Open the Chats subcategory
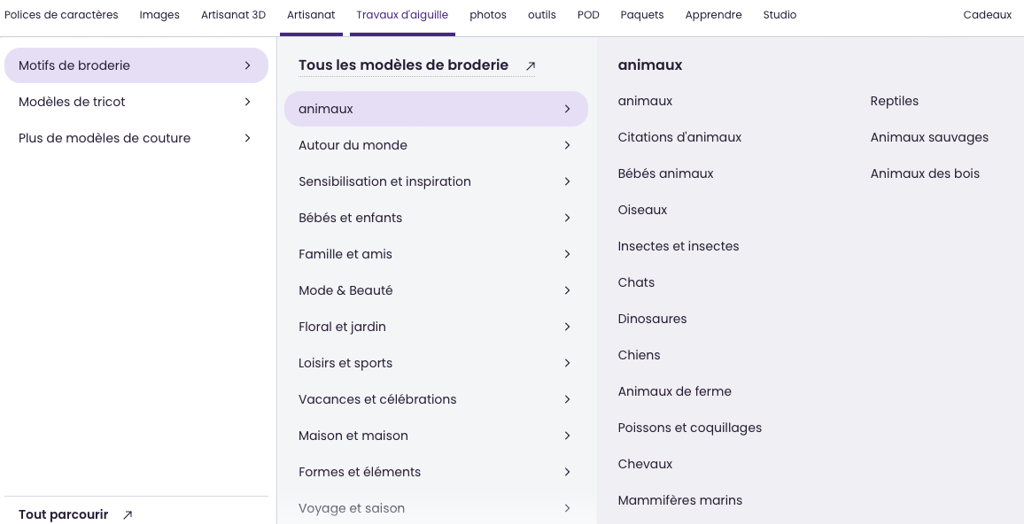 tap(636, 283)
